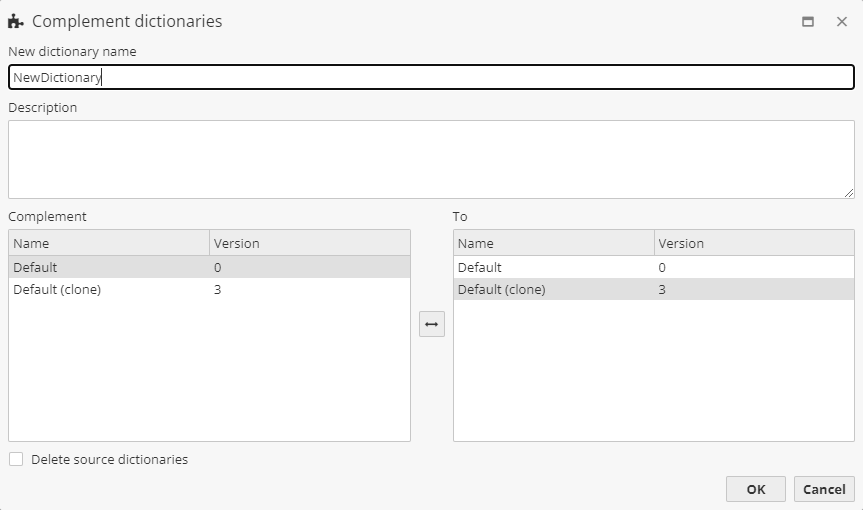
Task: Enable Delete source dictionaries checkbox
Action: coord(16,459)
